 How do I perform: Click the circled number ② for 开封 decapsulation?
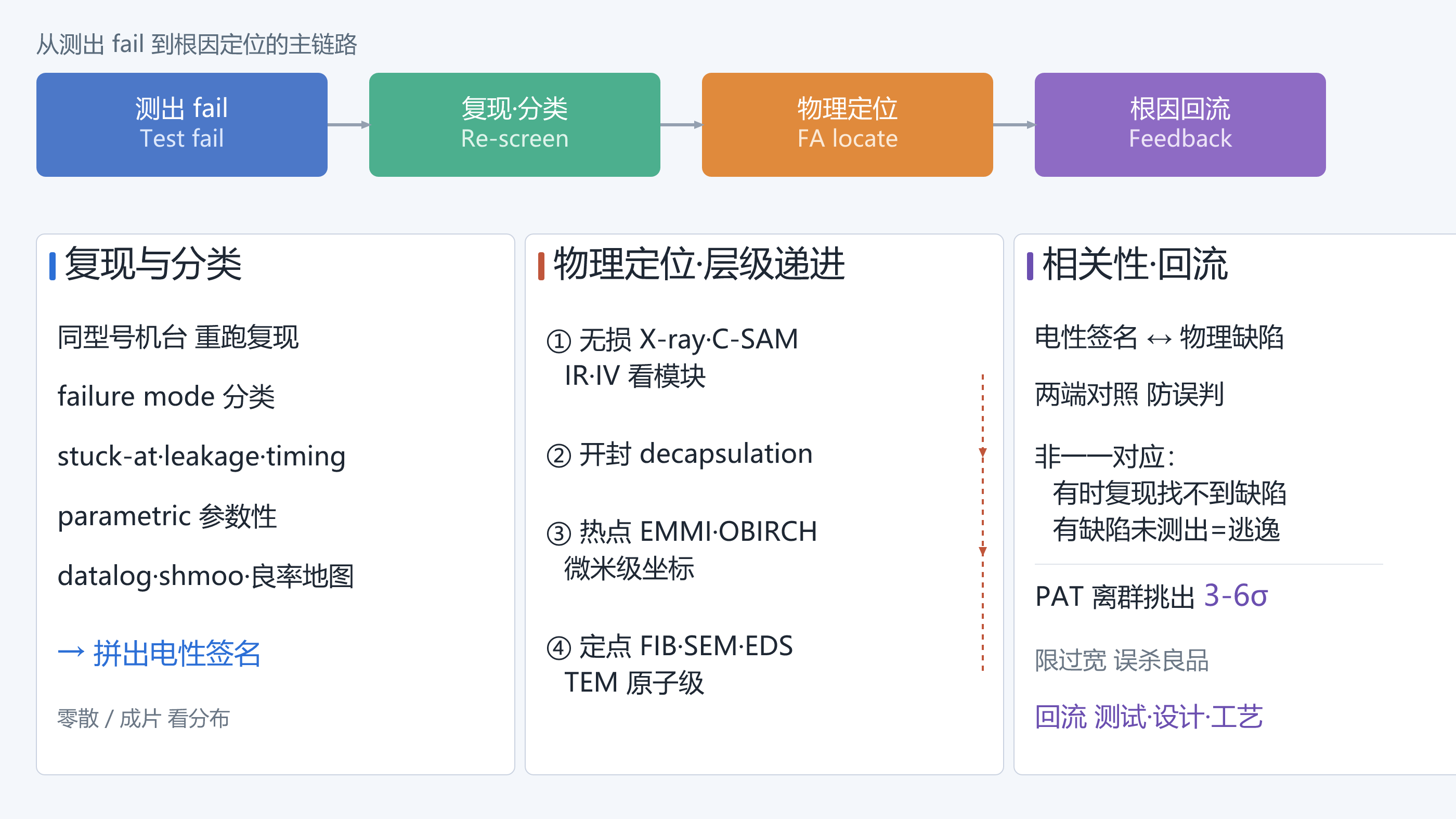point(559,455)
